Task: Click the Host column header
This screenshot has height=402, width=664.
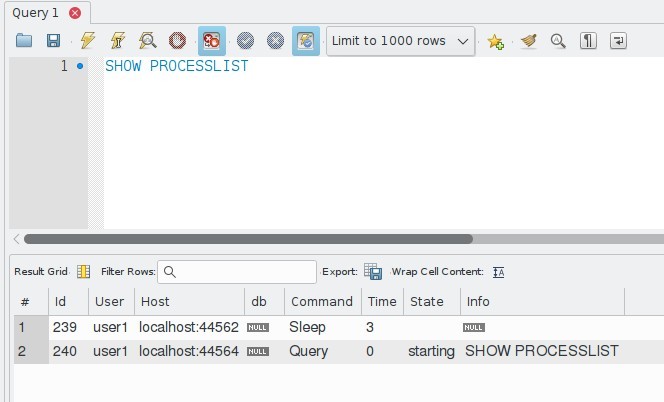Action: pyautogui.click(x=189, y=302)
